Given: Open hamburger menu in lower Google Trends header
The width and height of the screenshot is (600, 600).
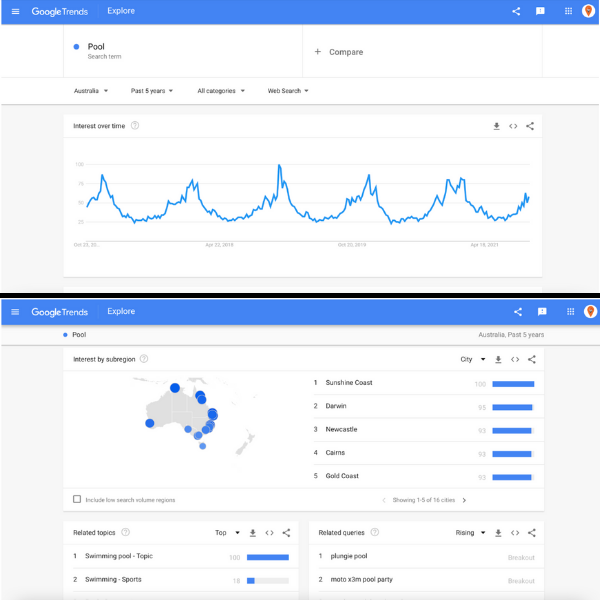Looking at the screenshot, I should (15, 312).
